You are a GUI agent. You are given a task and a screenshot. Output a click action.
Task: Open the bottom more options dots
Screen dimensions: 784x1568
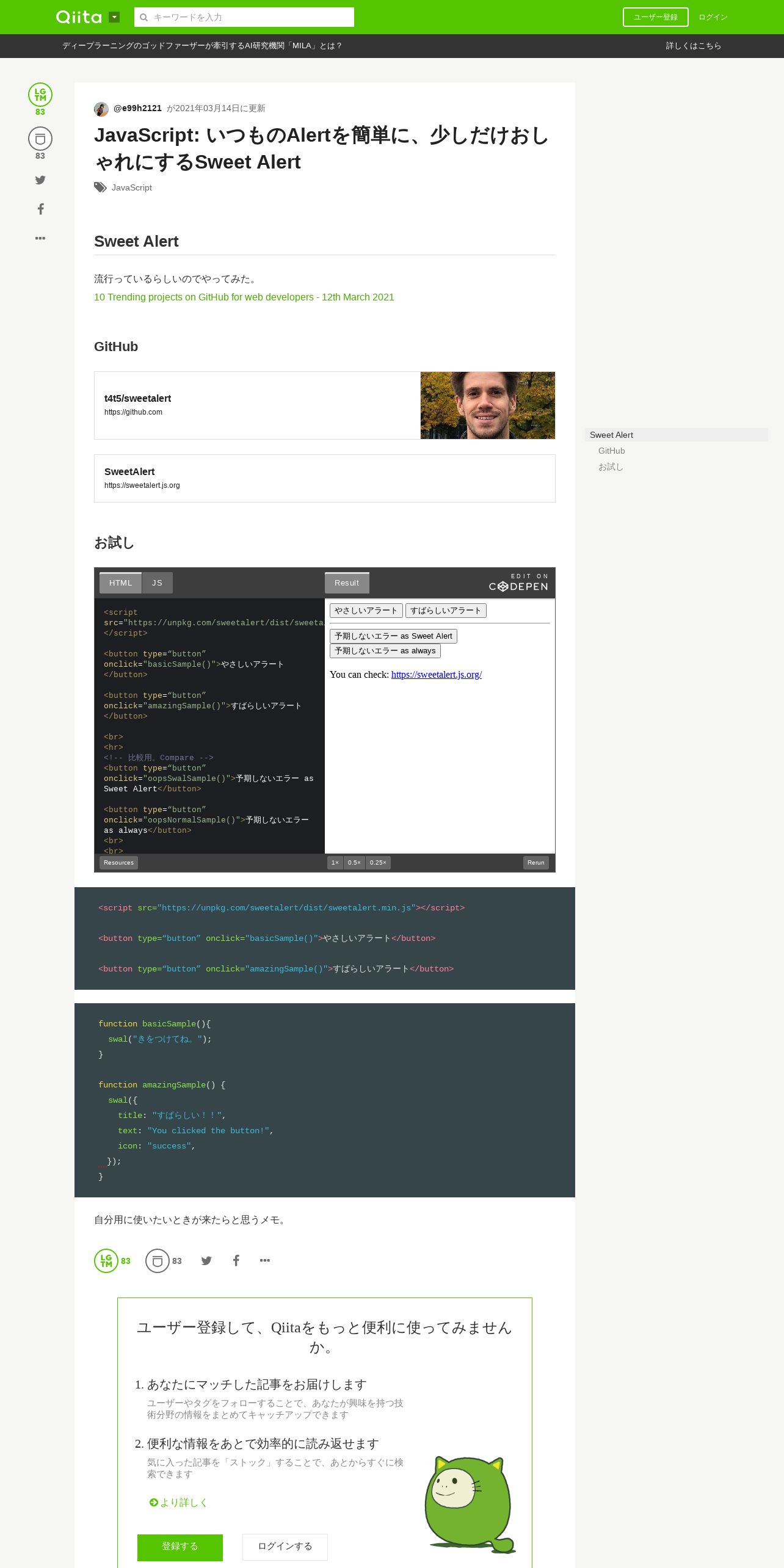[265, 1261]
